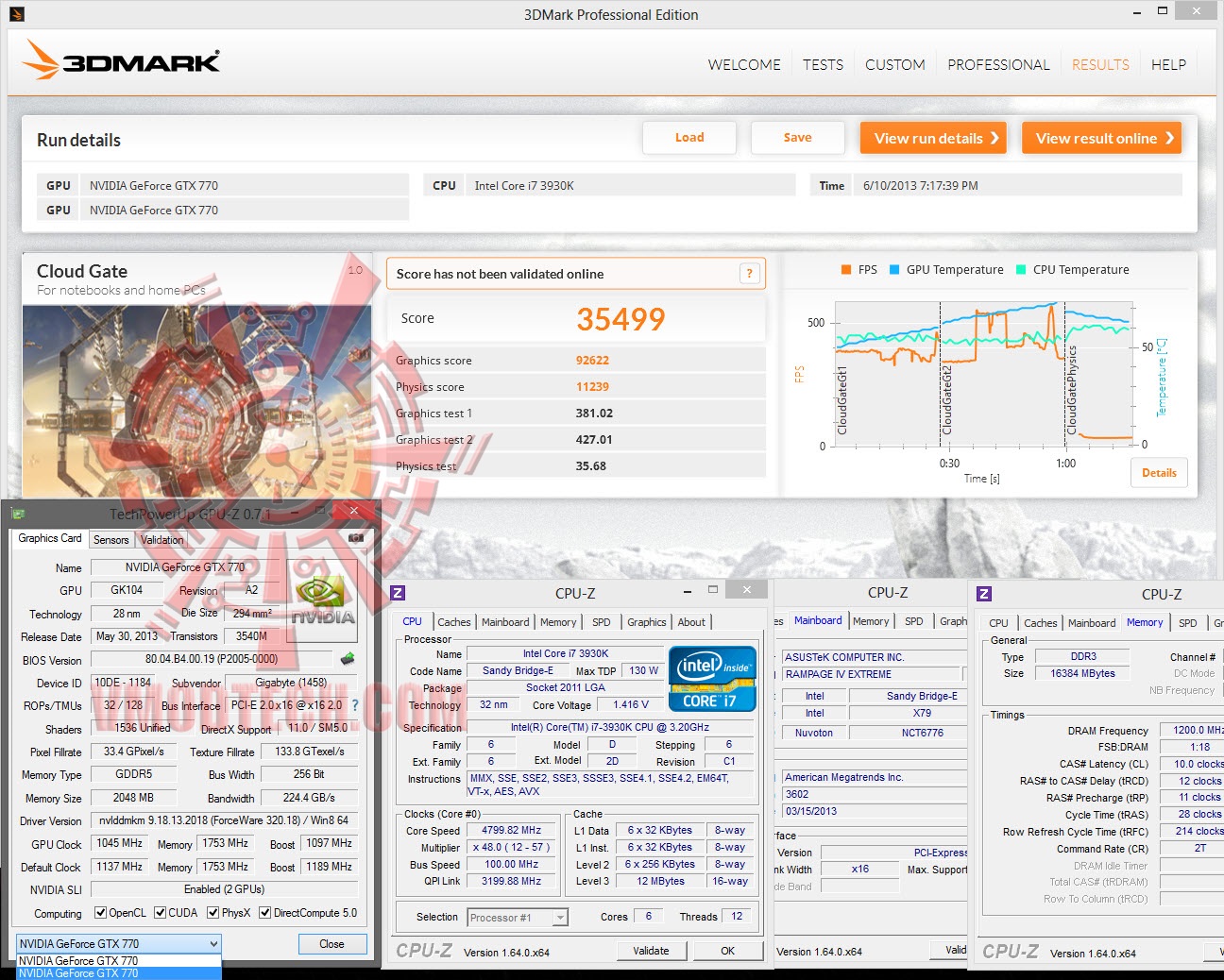1224x980 pixels.
Task: Click the Score has not been validated online message
Action: pyautogui.click(x=500, y=274)
